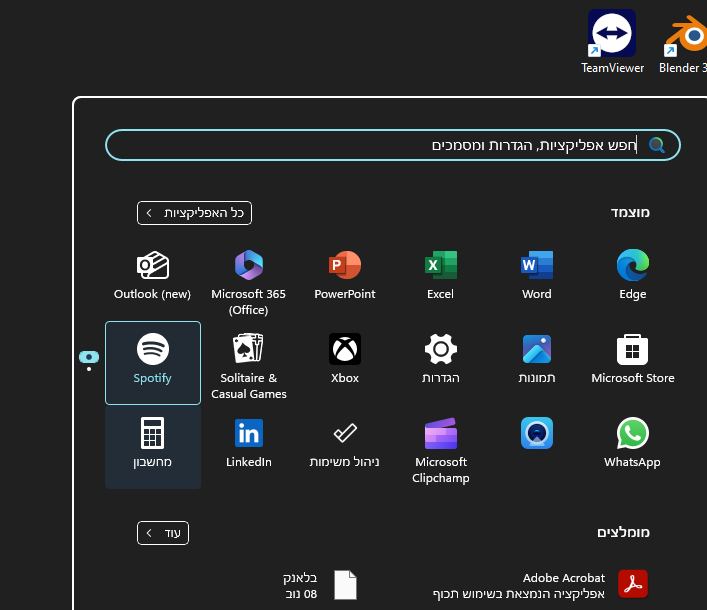The height and width of the screenshot is (610, 707).
Task: Select the pinned apps page indicator pill
Action: coord(89,358)
